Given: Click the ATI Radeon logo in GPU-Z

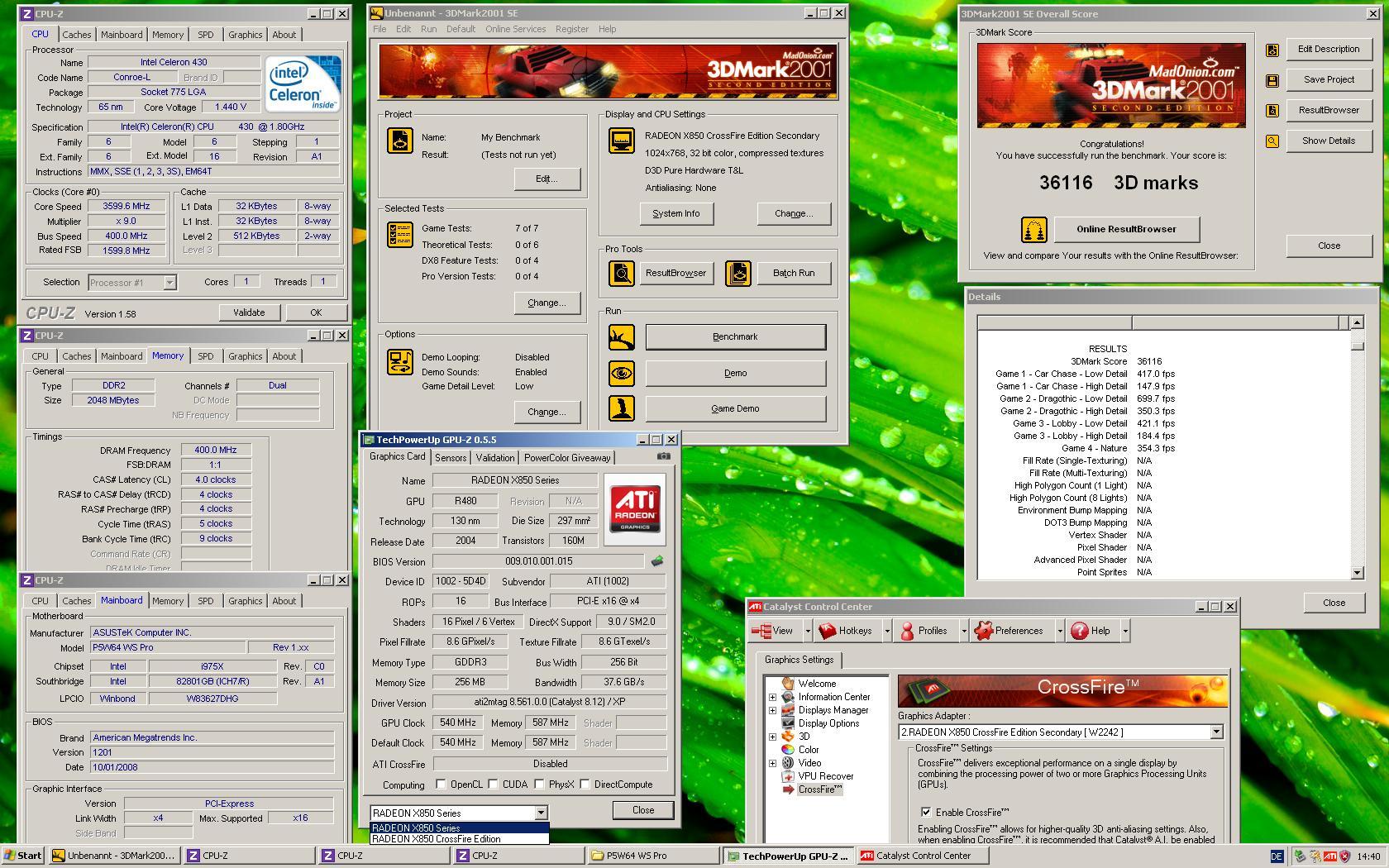Looking at the screenshot, I should pyautogui.click(x=635, y=508).
